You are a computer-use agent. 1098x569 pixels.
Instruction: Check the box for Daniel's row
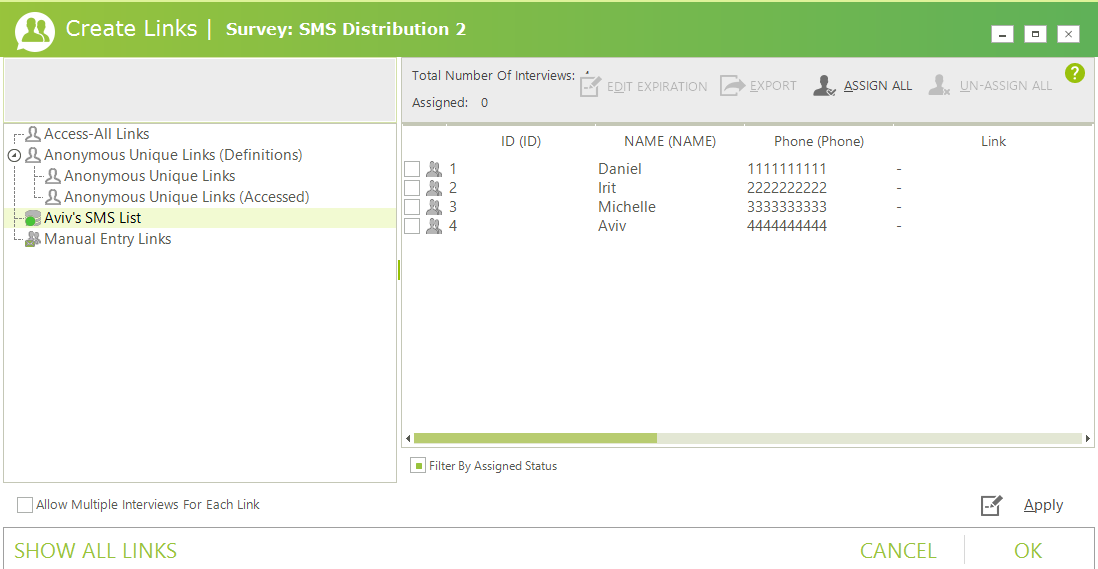tap(412, 169)
